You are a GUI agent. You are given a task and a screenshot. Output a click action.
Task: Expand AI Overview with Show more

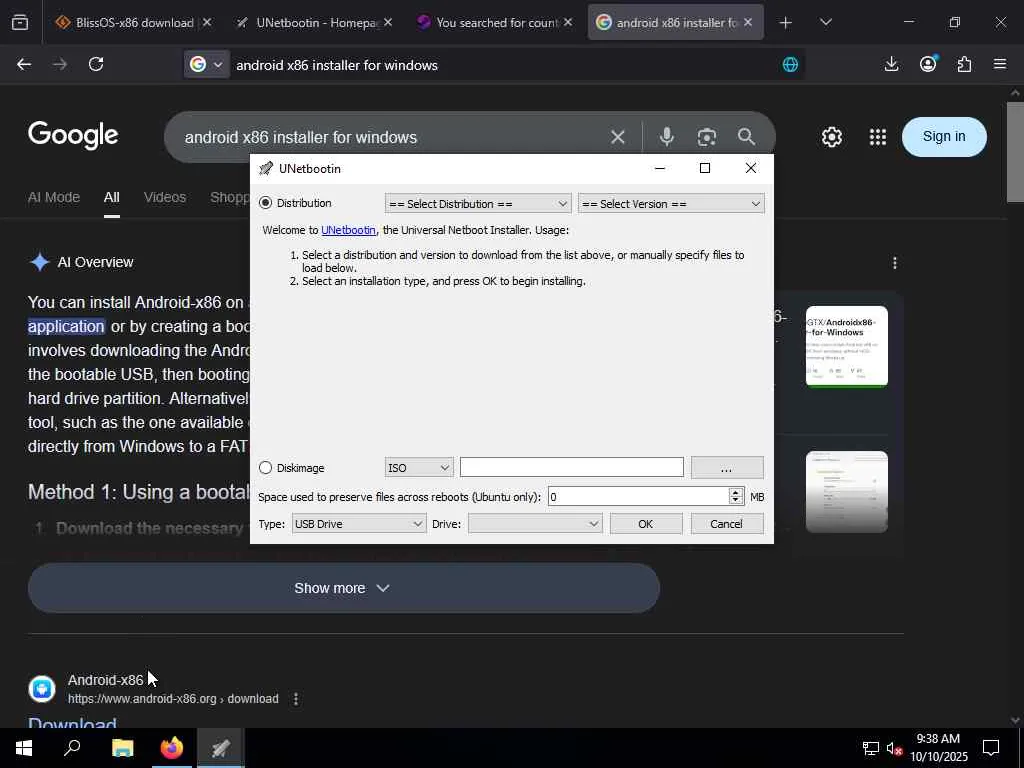point(344,588)
